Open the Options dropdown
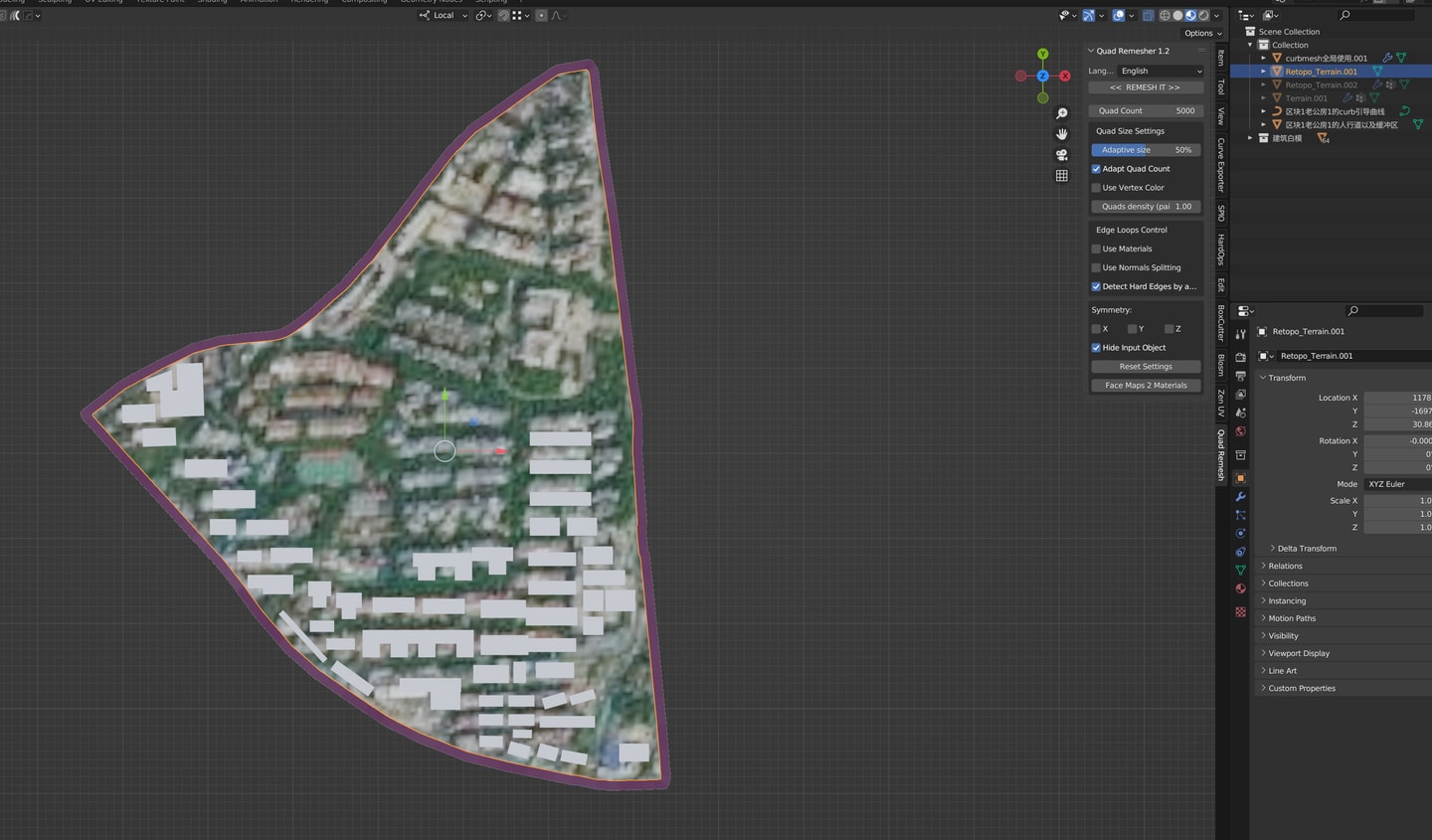1432x840 pixels. [1202, 33]
